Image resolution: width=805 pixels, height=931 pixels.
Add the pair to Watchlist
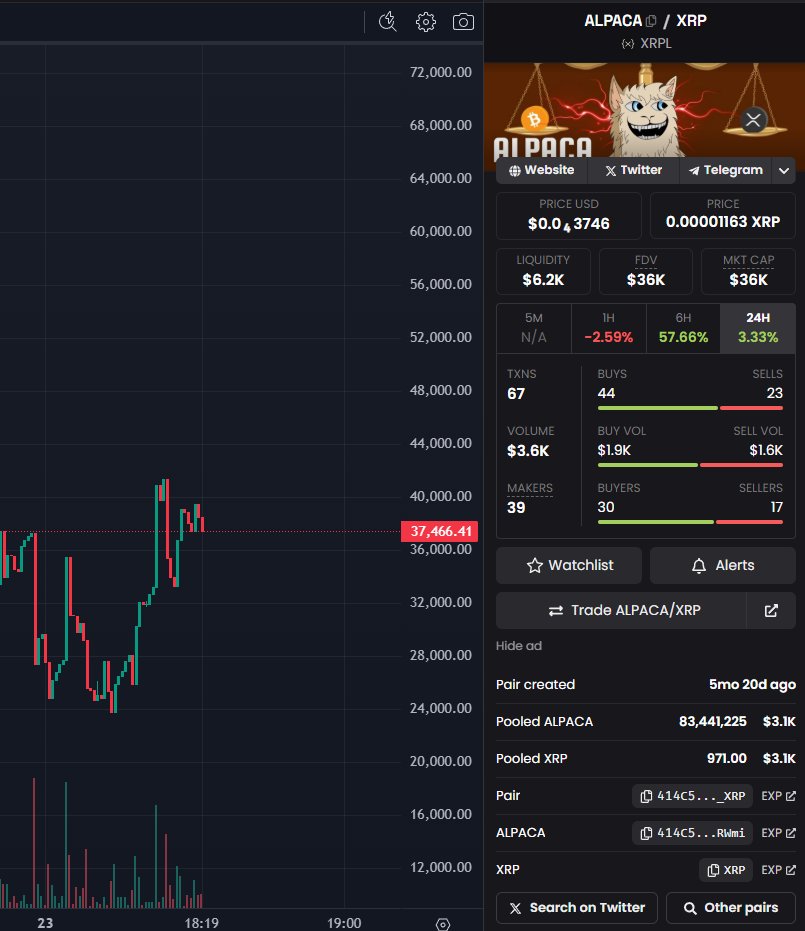569,565
